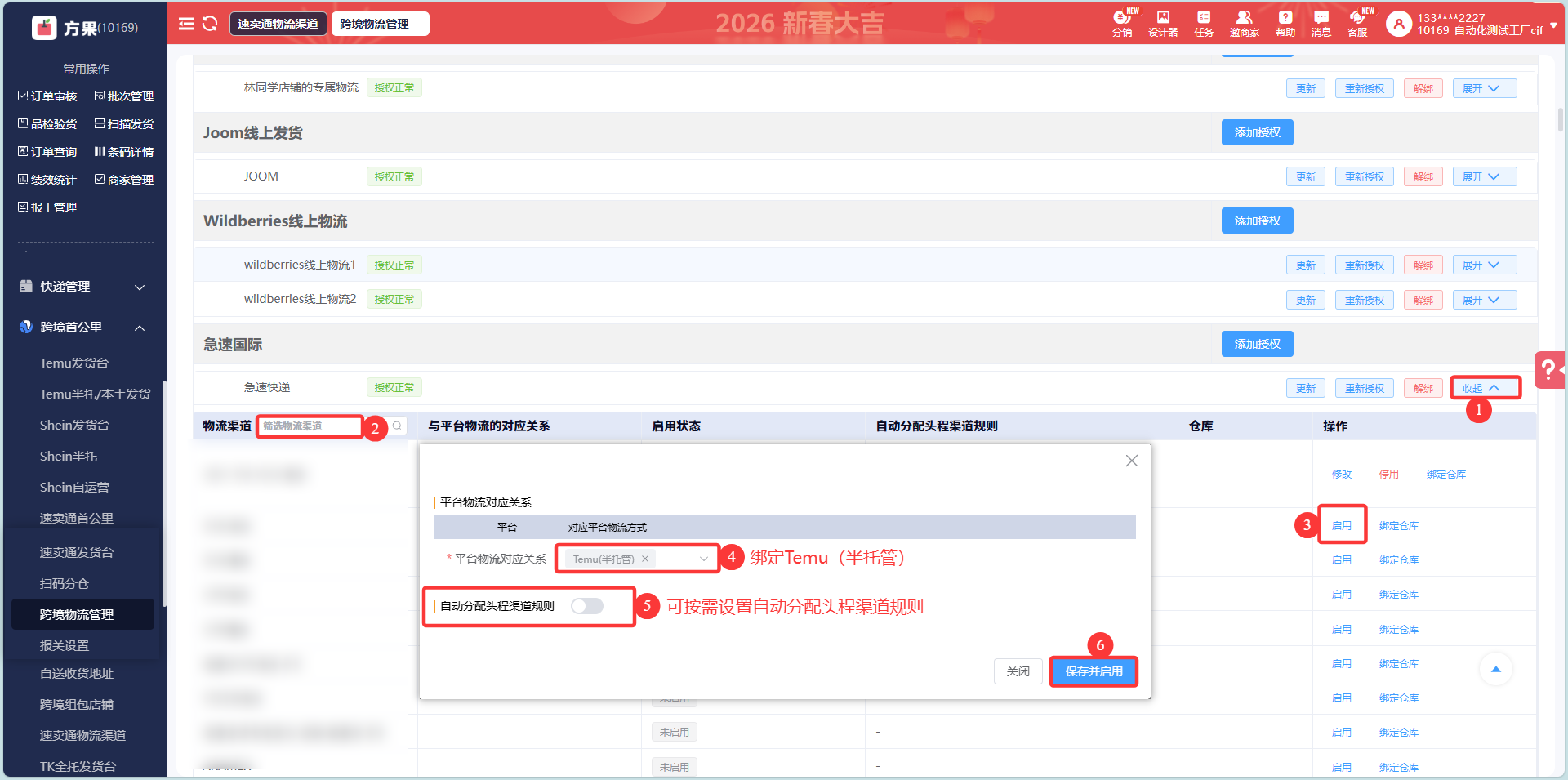Open the 任务 tasks icon

coord(1204,23)
